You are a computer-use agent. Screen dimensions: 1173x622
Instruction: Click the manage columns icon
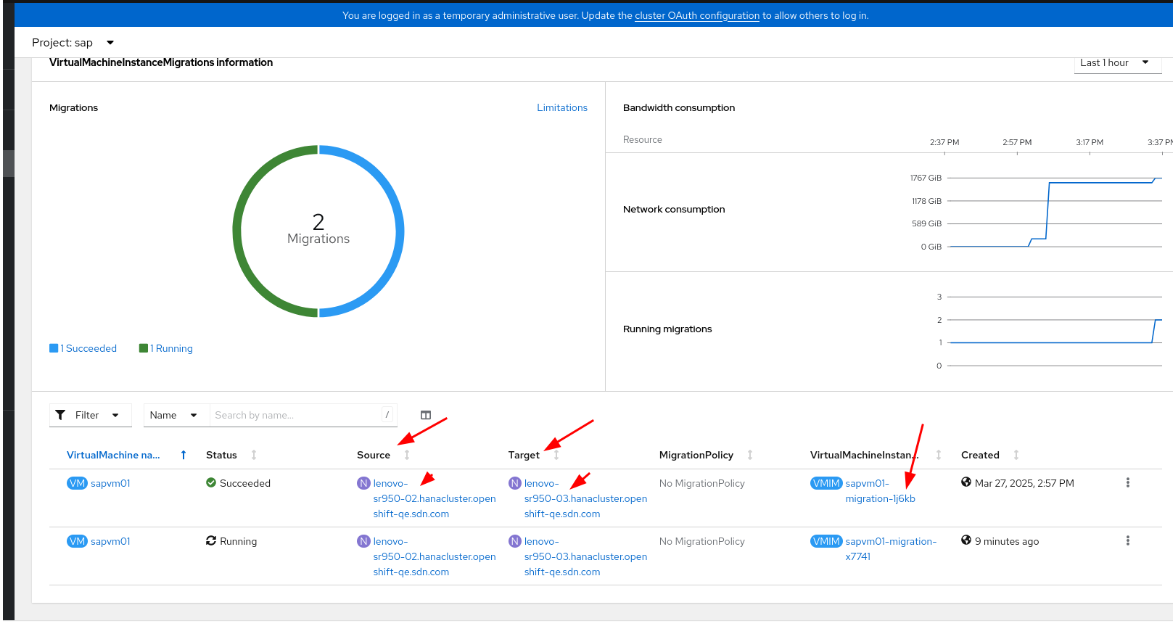(426, 415)
